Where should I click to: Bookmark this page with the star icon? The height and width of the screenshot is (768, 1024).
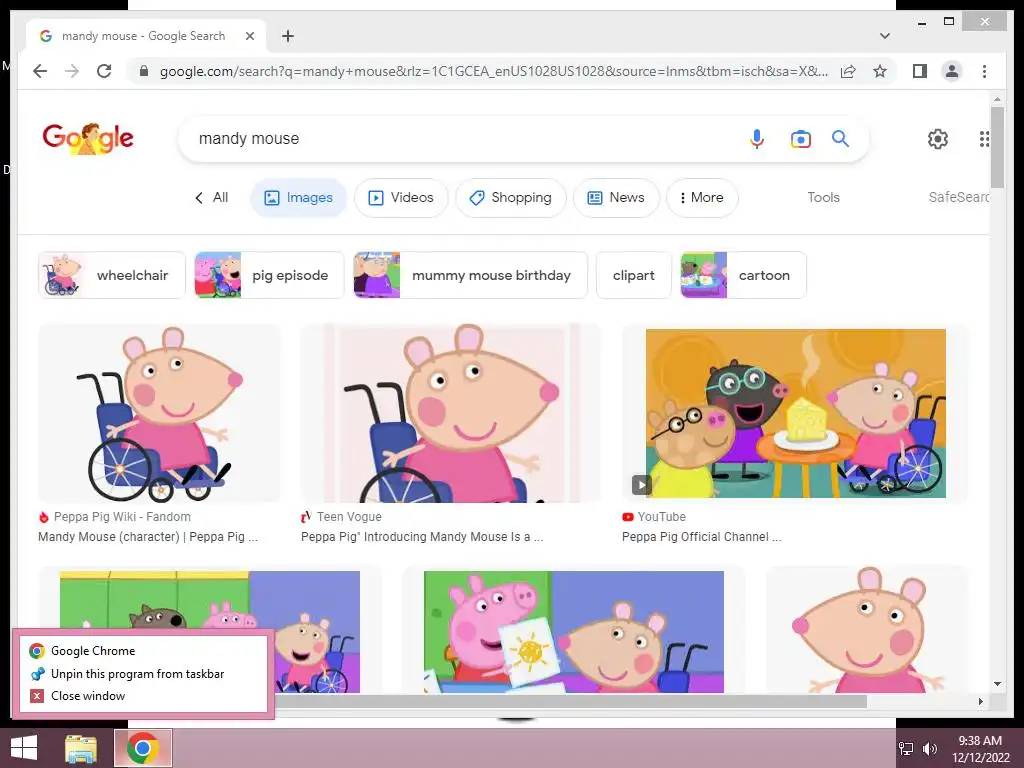tap(880, 71)
